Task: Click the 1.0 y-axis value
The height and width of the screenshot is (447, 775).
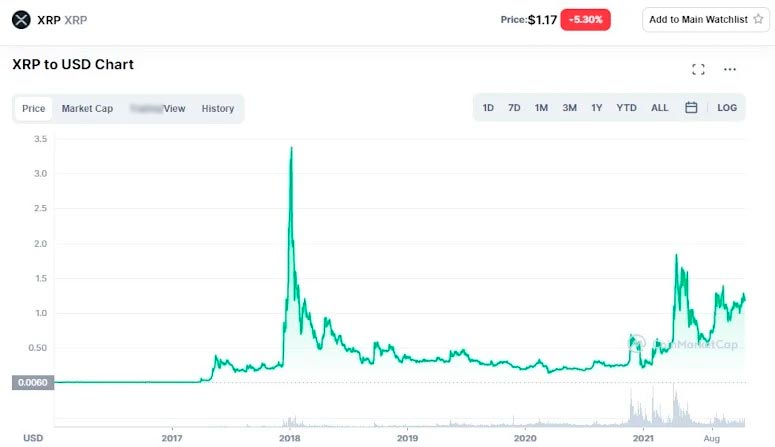Action: pos(41,313)
